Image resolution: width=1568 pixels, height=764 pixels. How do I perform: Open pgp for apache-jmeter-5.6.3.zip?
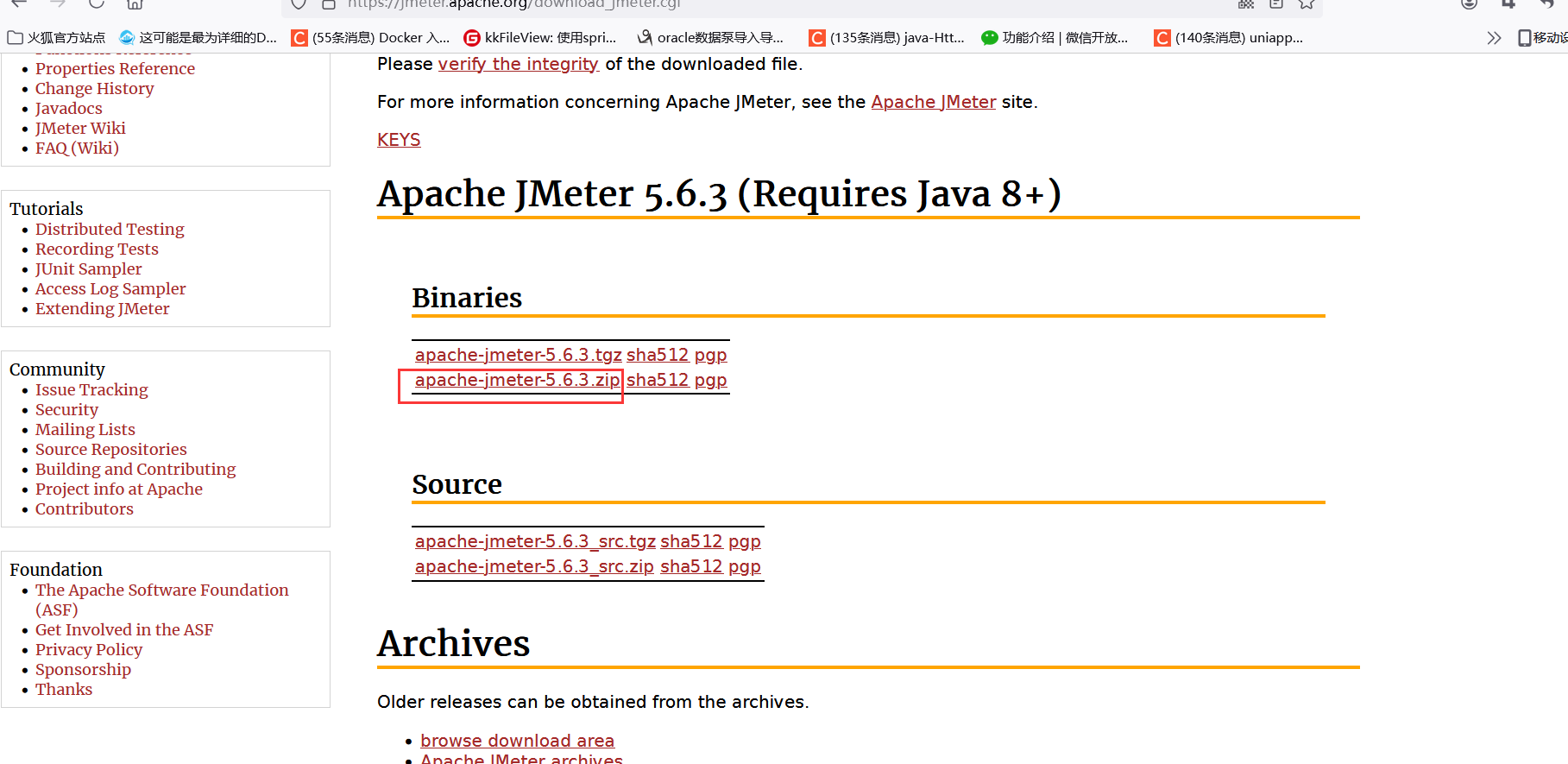710,380
